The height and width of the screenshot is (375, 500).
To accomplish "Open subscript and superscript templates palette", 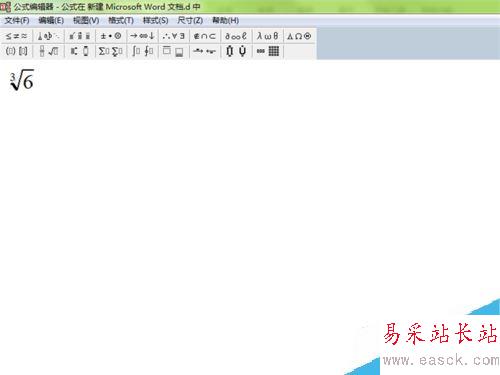I will pyautogui.click(x=80, y=51).
